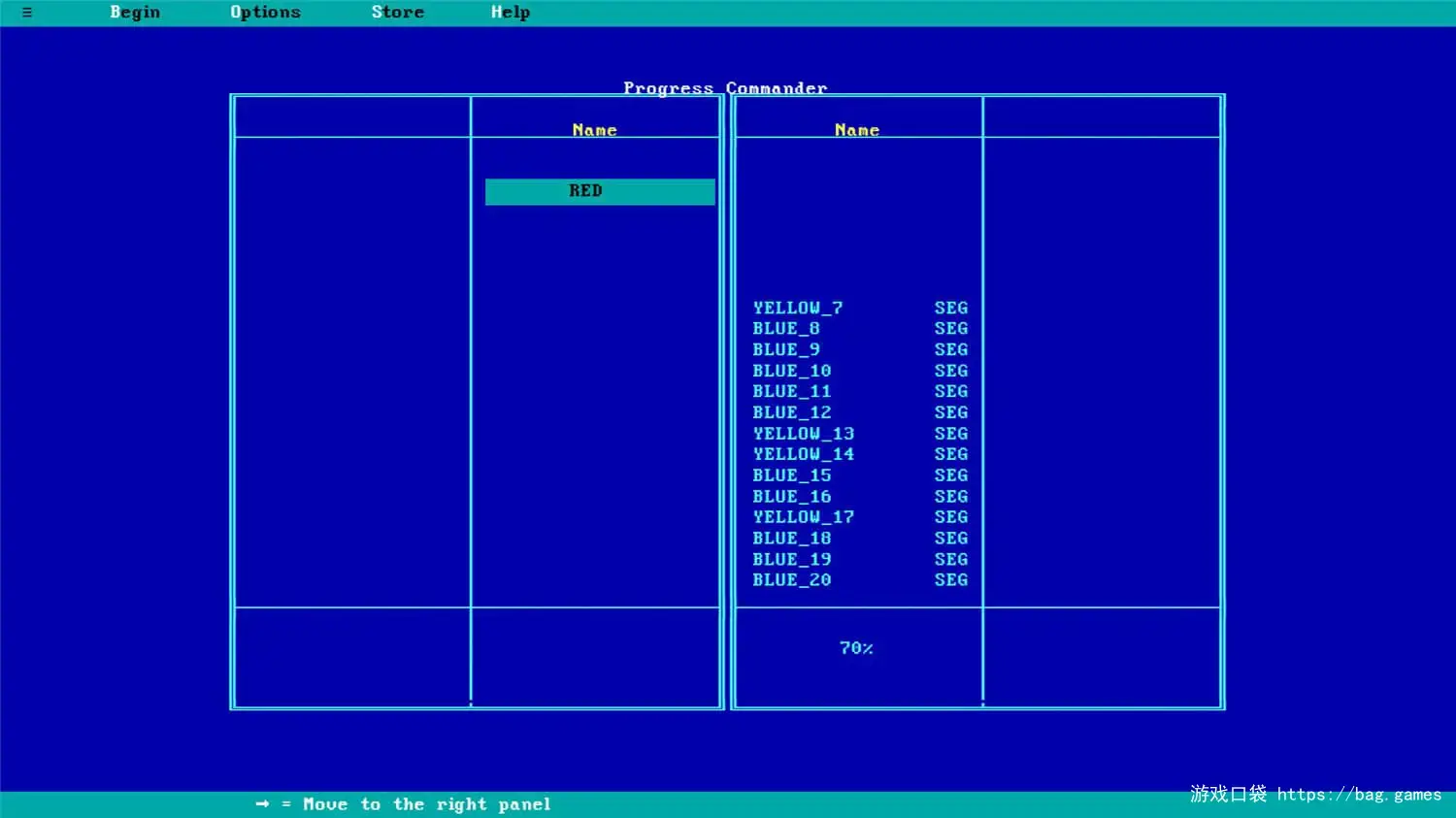Select the YELLOW_14 segment row
The height and width of the screenshot is (818, 1456).
coord(860,454)
